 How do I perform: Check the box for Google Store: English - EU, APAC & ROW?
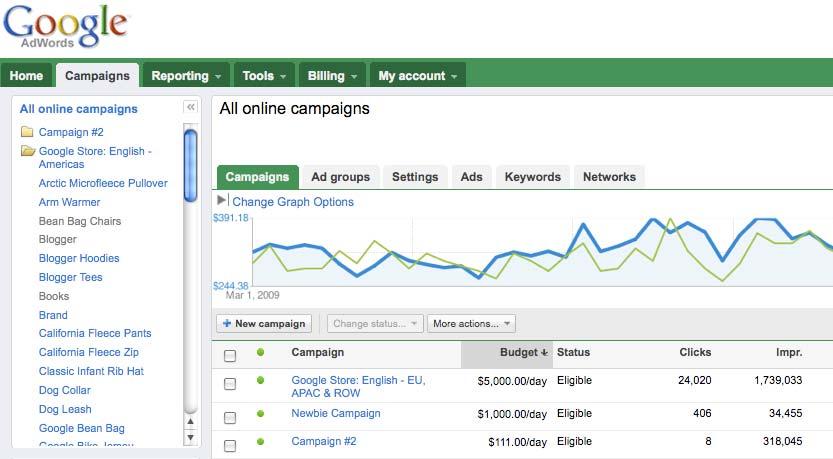(x=230, y=384)
